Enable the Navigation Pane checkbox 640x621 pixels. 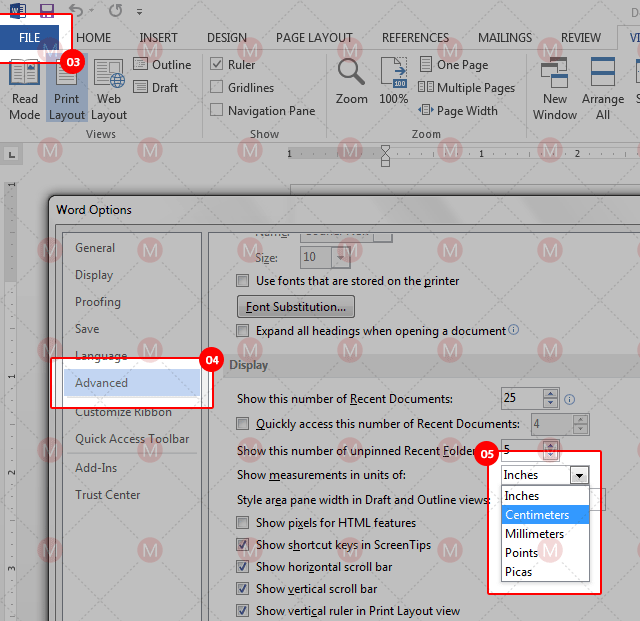coord(216,109)
